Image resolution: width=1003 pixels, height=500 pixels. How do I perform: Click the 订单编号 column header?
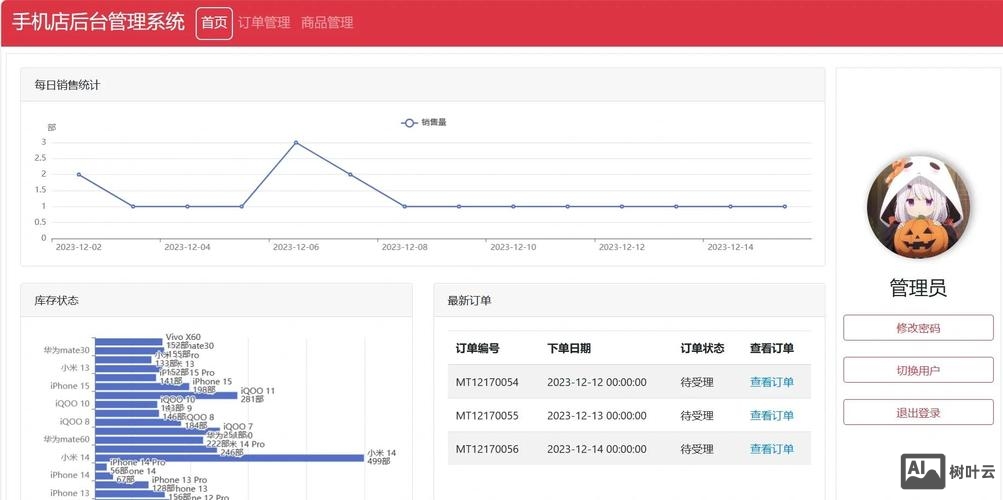click(x=477, y=348)
